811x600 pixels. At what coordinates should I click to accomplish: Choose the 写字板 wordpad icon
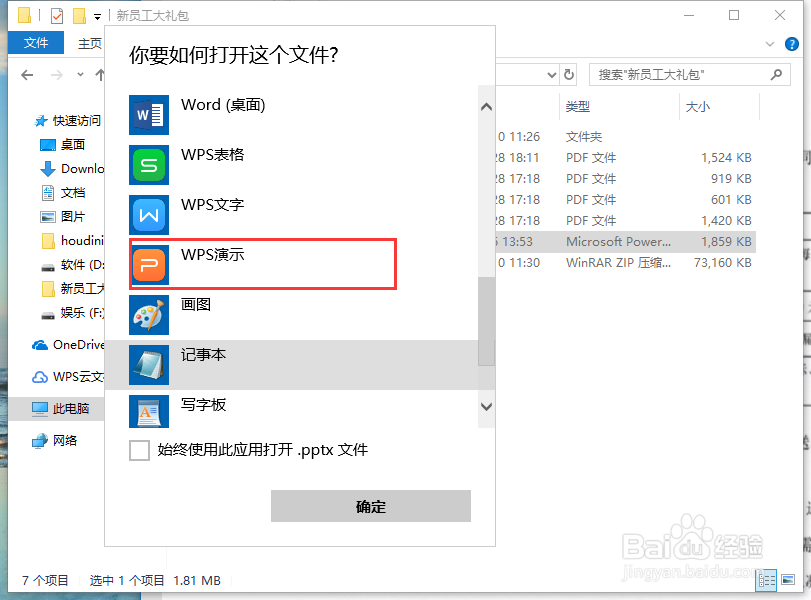(149, 411)
